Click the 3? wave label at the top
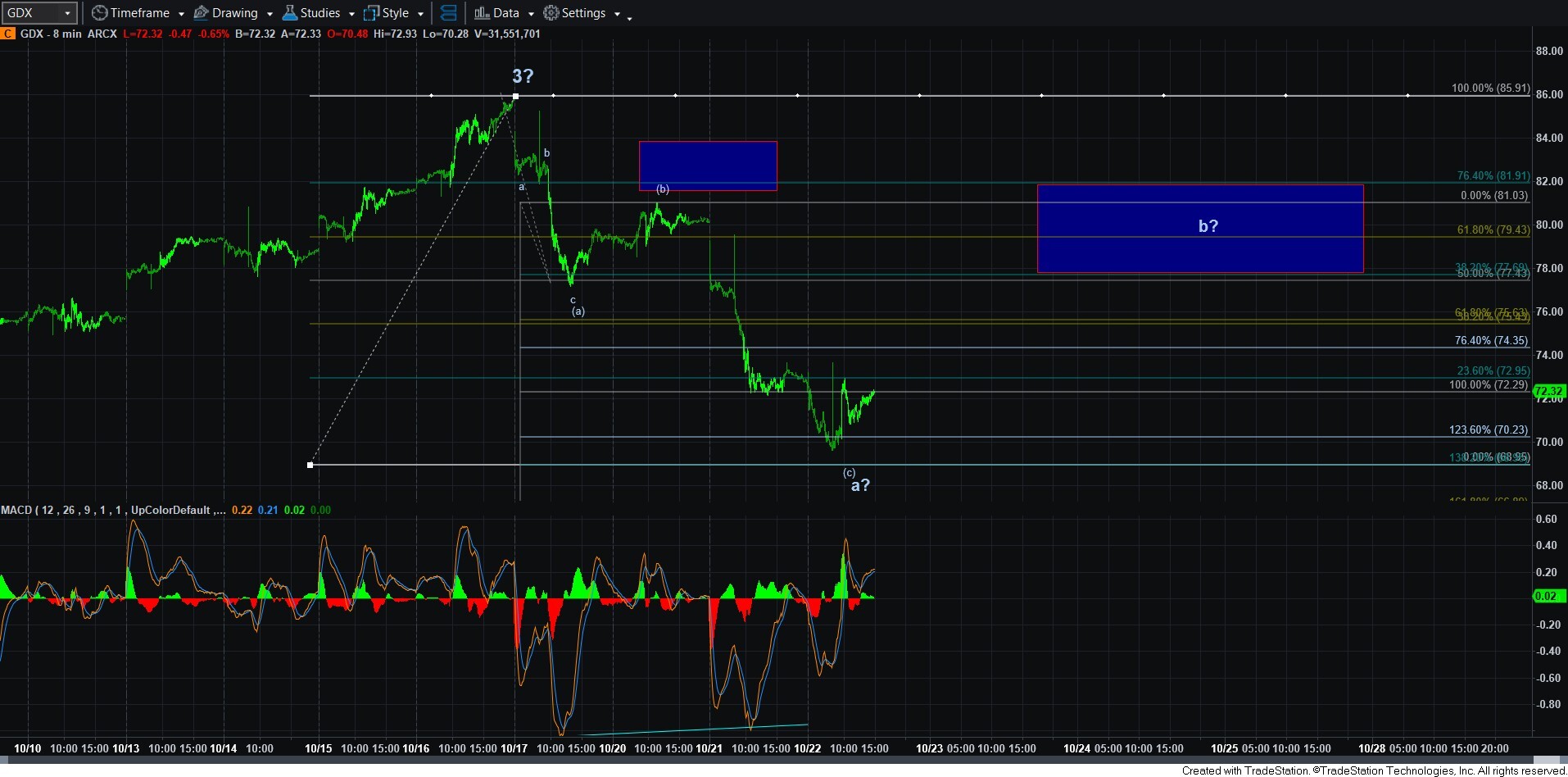This screenshot has width=1568, height=777. pyautogui.click(x=522, y=76)
